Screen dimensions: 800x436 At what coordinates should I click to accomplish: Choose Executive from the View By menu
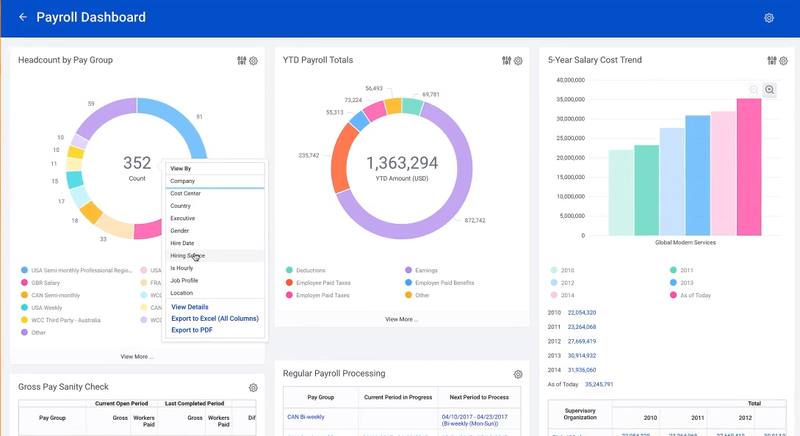215,218
